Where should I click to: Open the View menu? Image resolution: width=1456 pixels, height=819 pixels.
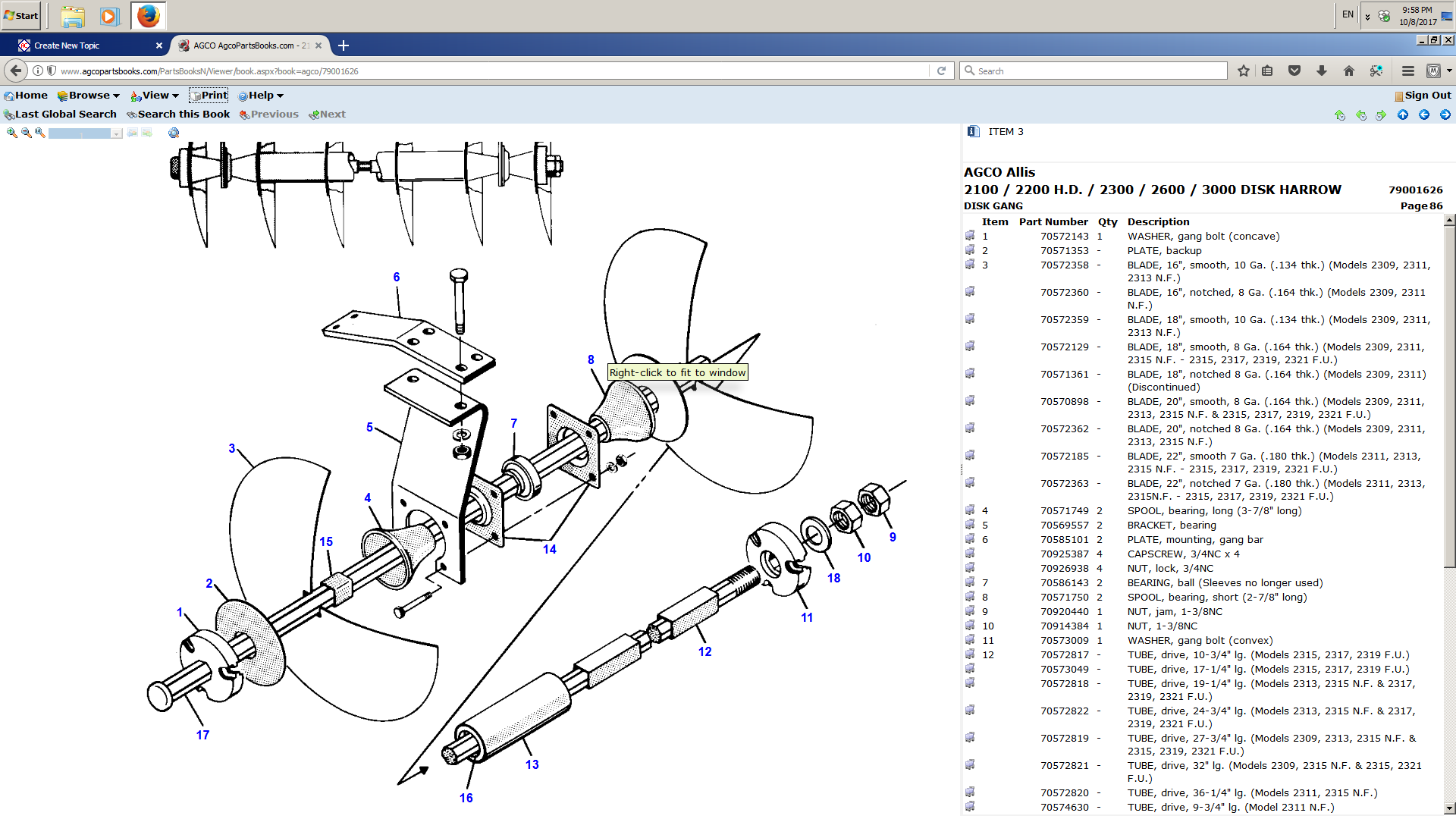(155, 96)
